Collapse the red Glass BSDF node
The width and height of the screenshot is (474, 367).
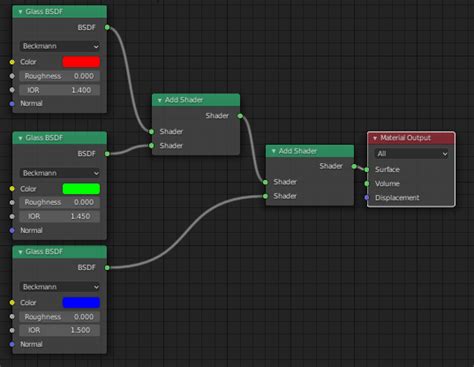(20, 12)
